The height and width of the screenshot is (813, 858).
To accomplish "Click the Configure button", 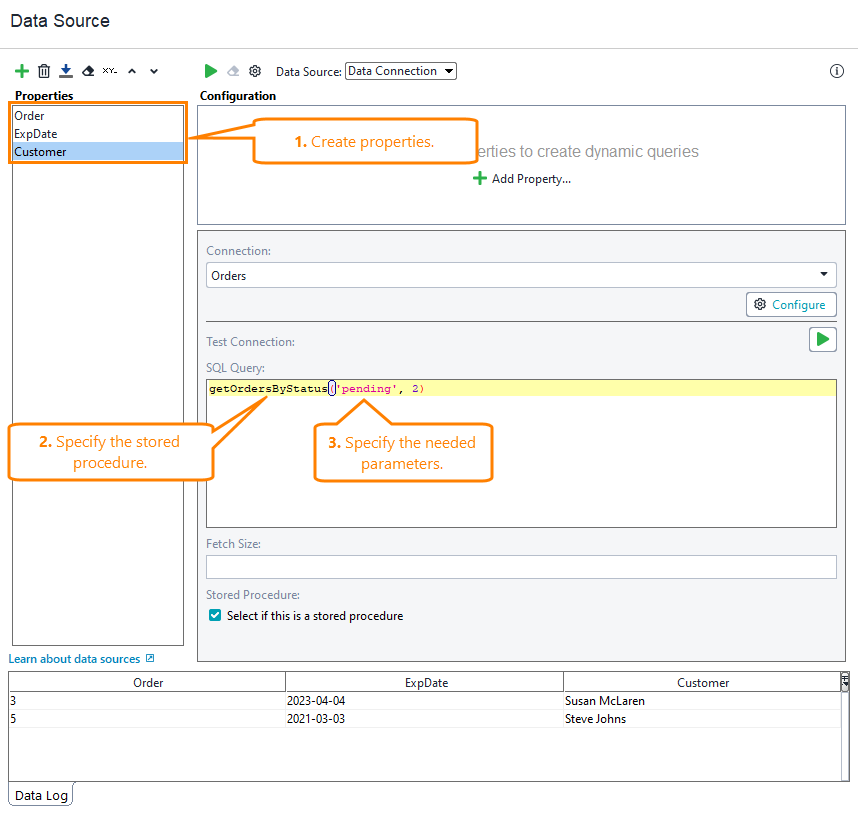I will 791,304.
